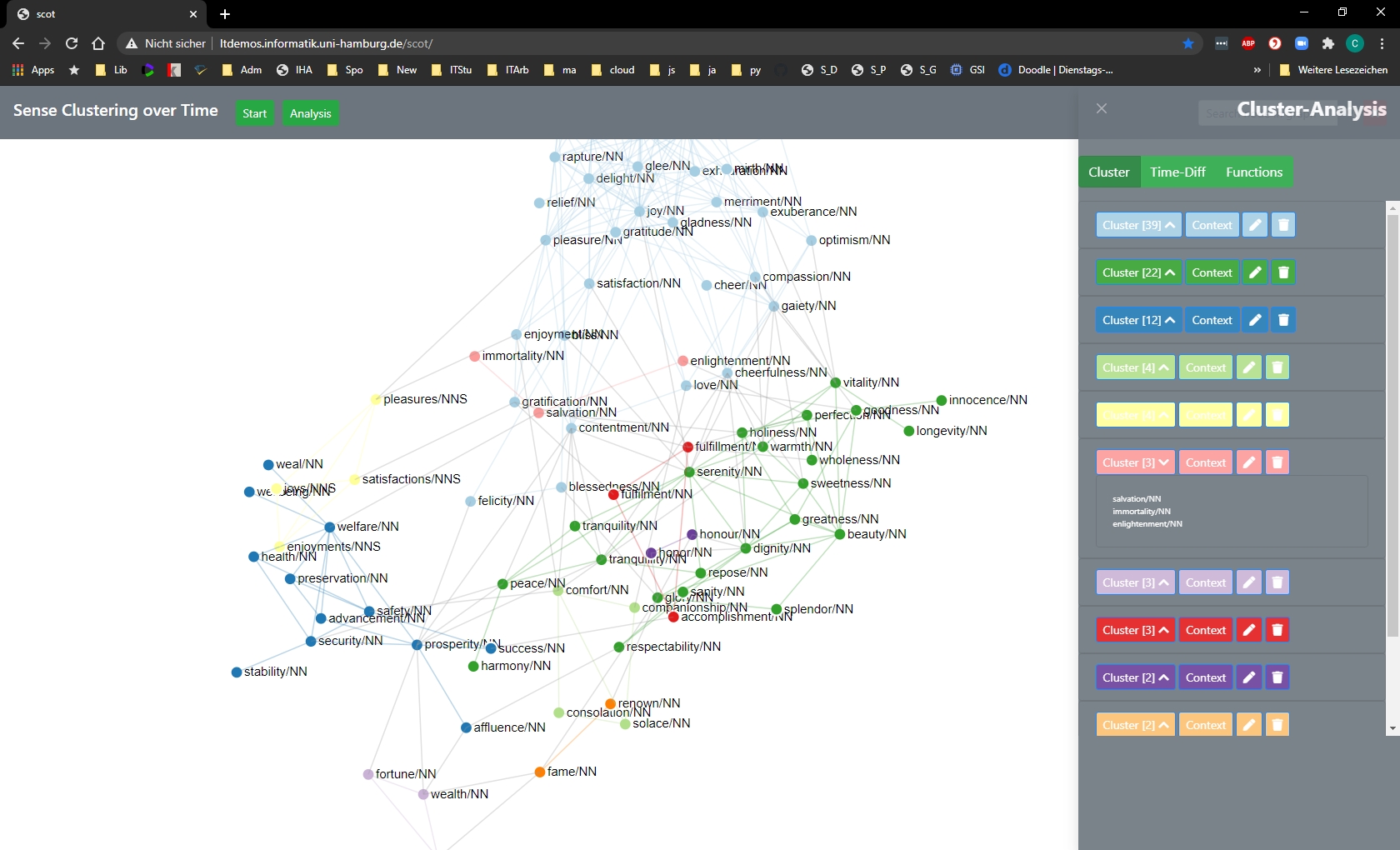The image size is (1400, 850).
Task: Open the Functions tab
Action: [x=1253, y=172]
